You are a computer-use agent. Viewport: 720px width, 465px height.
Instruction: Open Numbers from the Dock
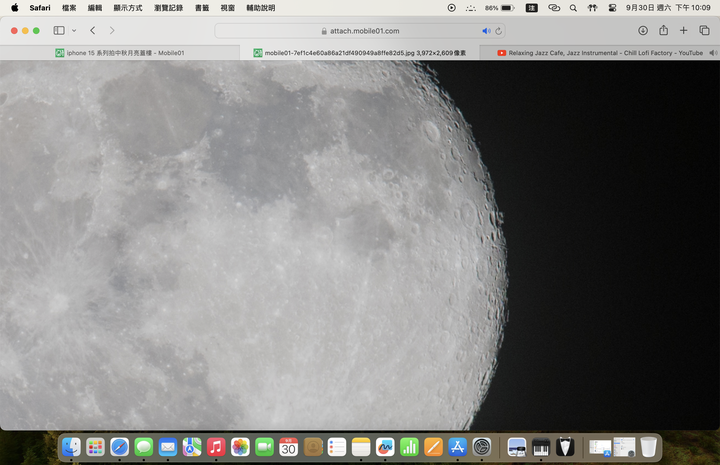click(409, 447)
